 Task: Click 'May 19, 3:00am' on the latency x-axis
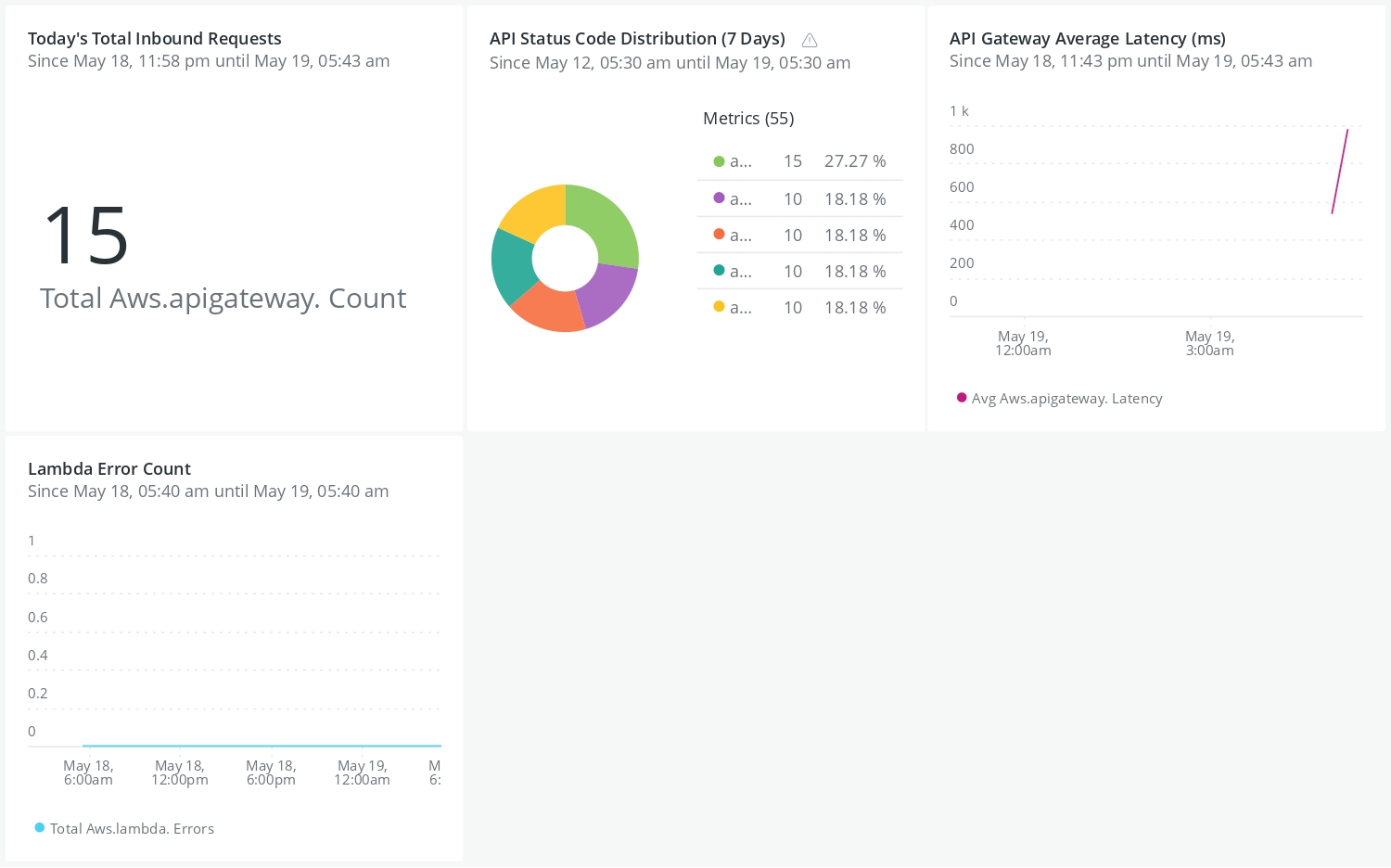pyautogui.click(x=1210, y=343)
